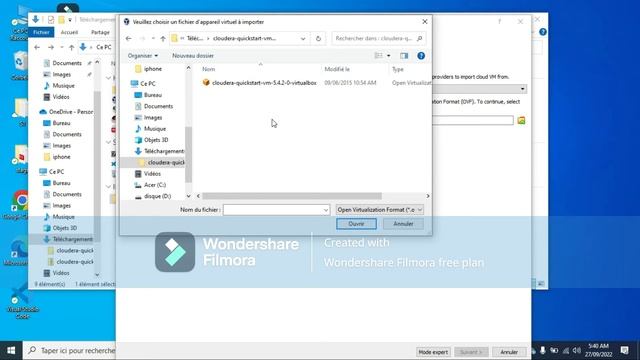This screenshot has height=360, width=640.
Task: Sort files by Nom column
Action: point(209,69)
